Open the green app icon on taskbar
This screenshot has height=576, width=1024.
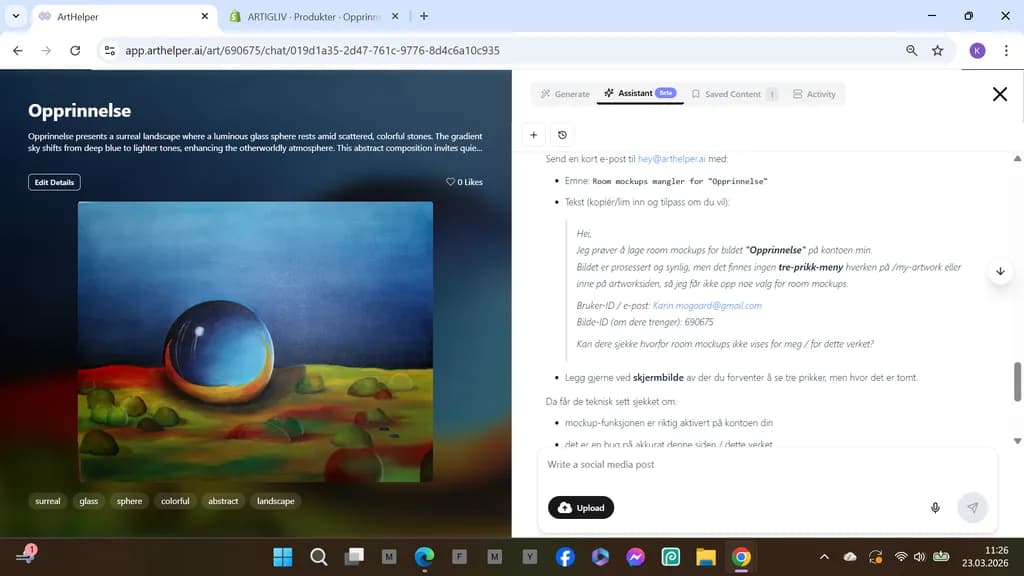pos(671,557)
